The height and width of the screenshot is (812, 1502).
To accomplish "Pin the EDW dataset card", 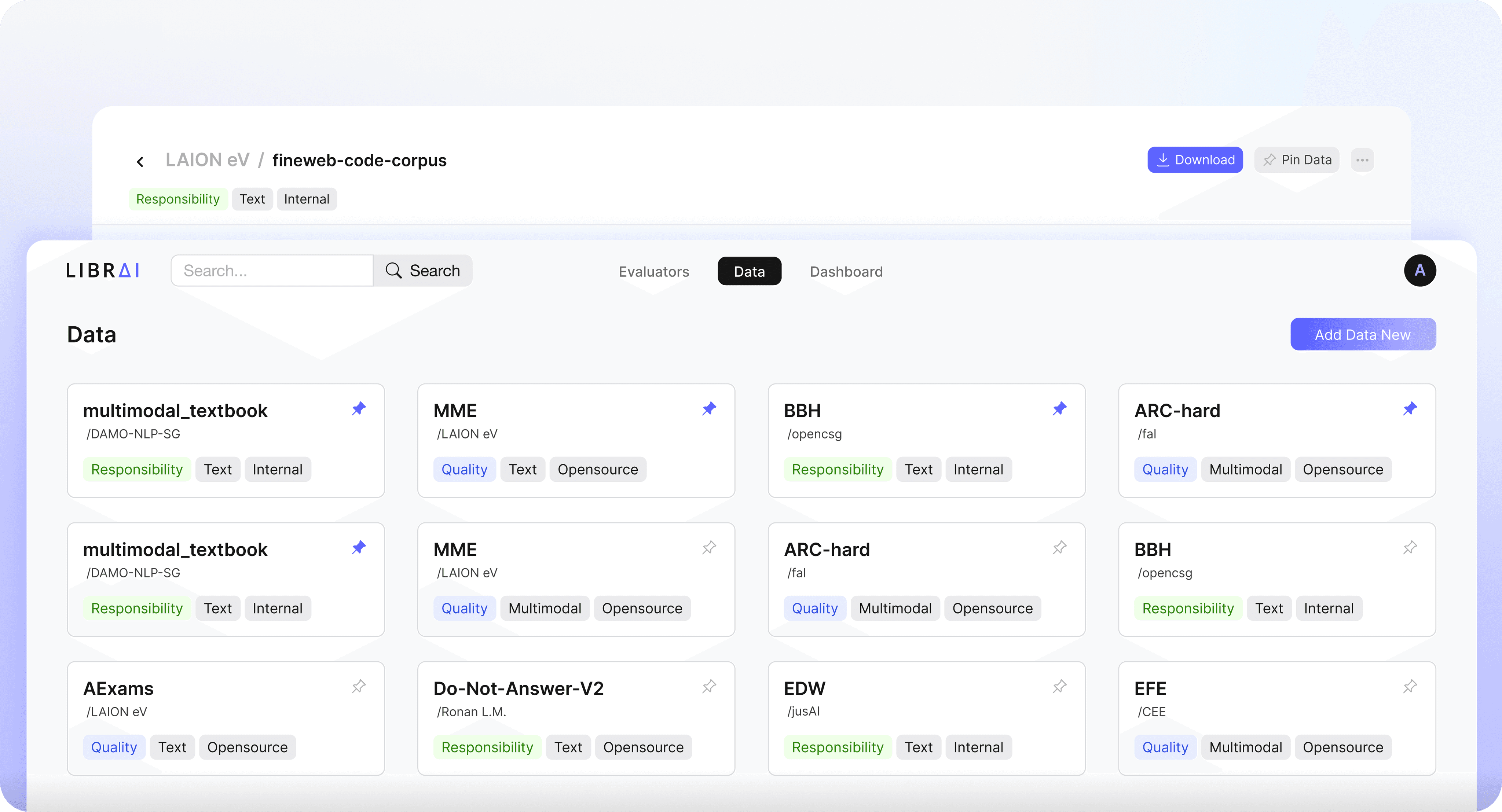I will [1059, 687].
